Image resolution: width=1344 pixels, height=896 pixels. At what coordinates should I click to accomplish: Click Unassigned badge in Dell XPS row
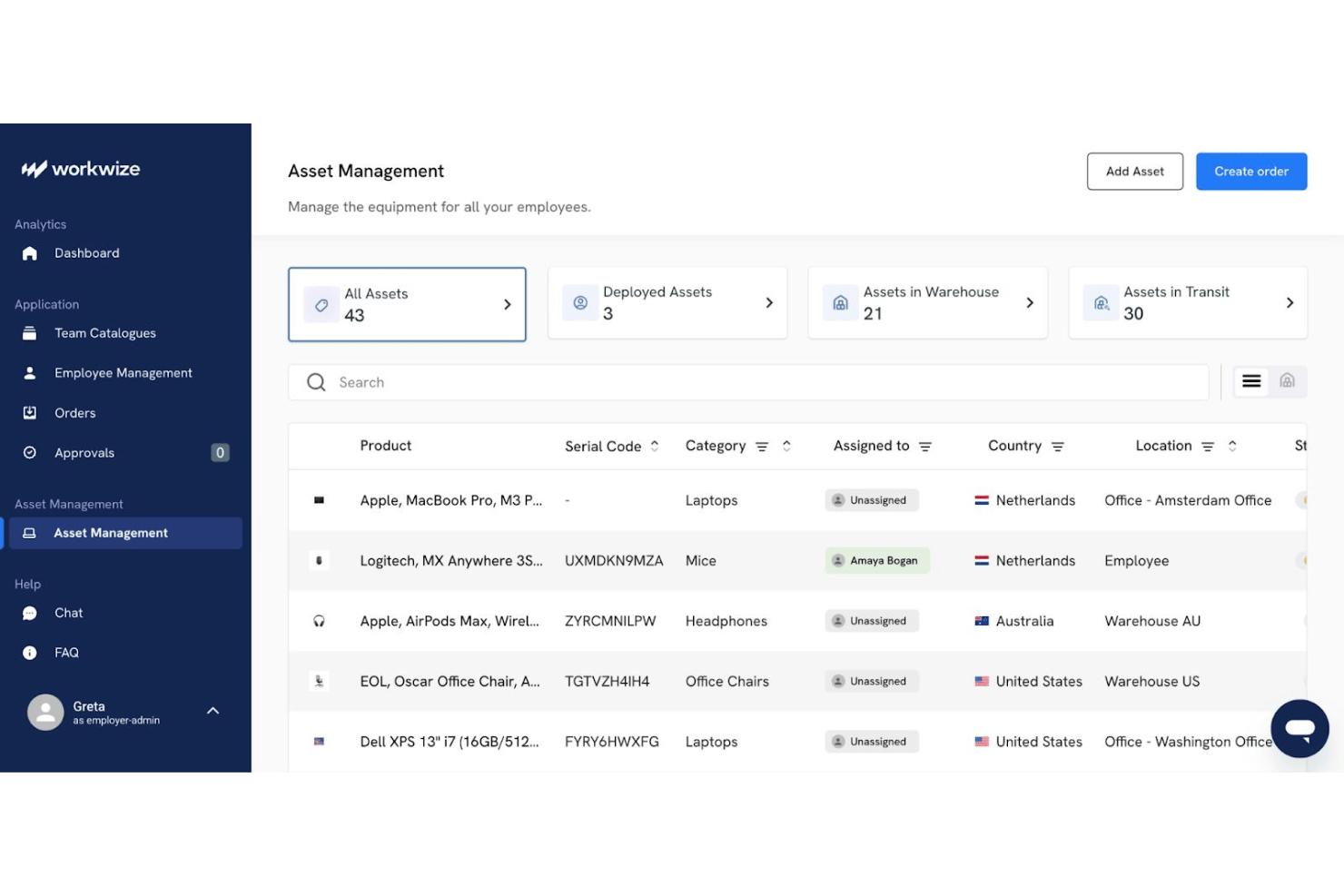[872, 742]
